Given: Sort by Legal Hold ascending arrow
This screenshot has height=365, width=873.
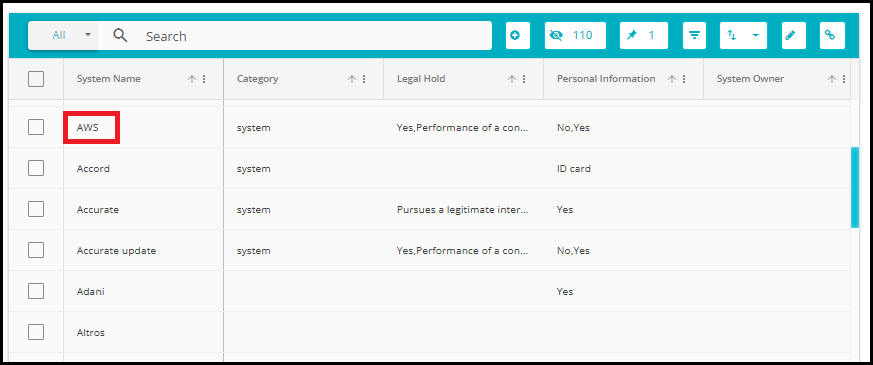Looking at the screenshot, I should coord(512,80).
